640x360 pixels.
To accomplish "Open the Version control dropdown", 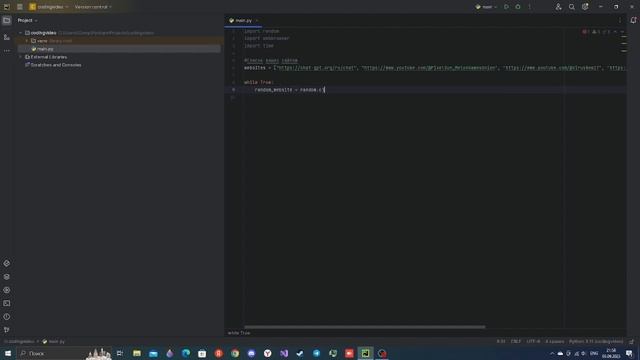I will (93, 7).
